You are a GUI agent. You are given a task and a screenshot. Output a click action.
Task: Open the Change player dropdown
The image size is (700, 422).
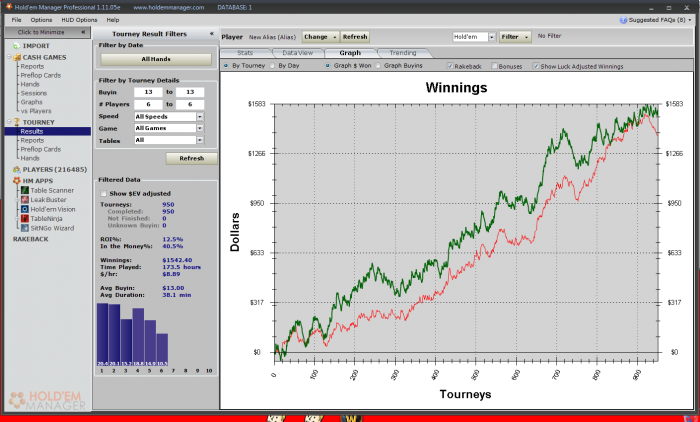point(321,37)
